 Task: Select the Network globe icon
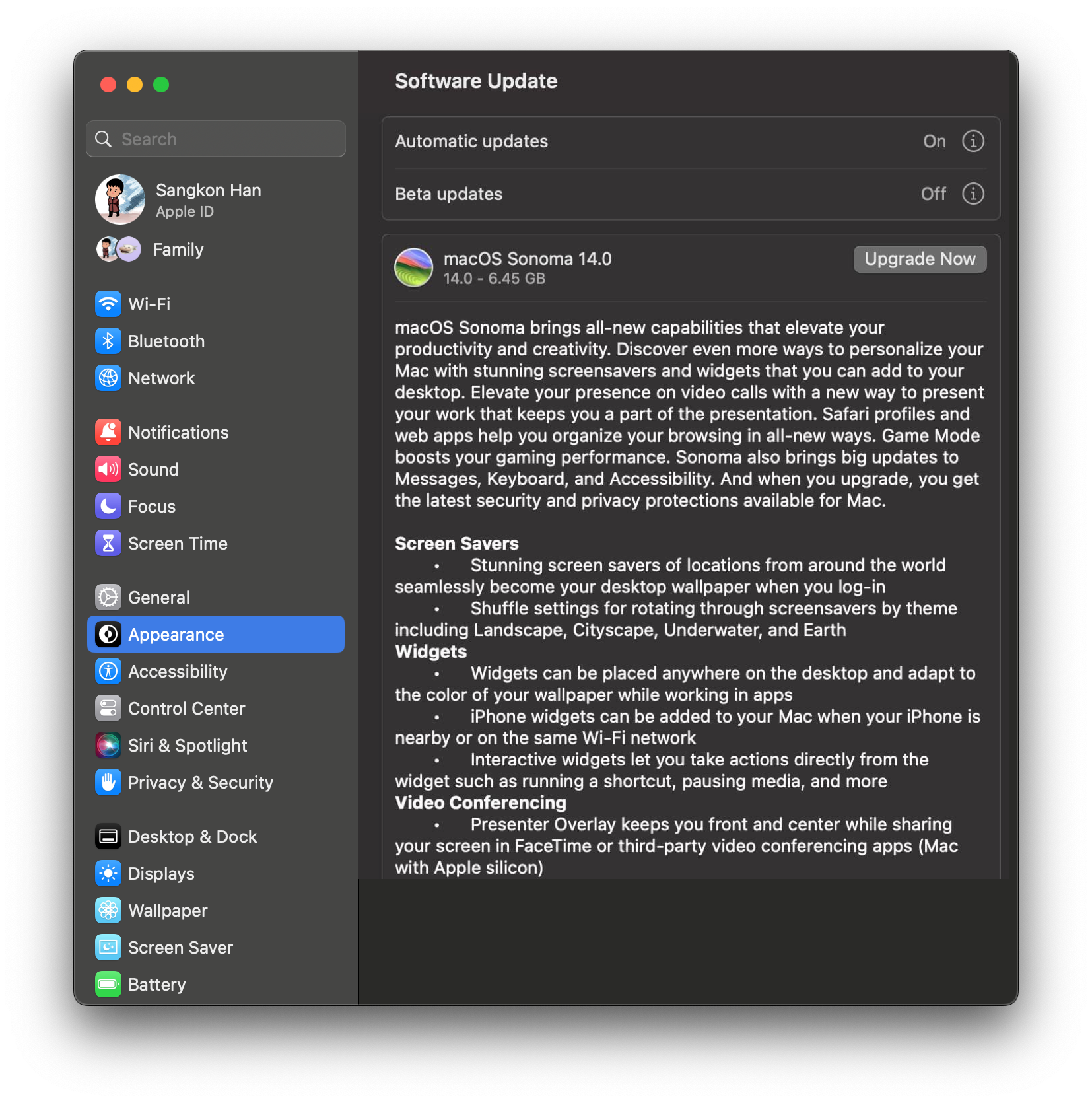click(108, 378)
